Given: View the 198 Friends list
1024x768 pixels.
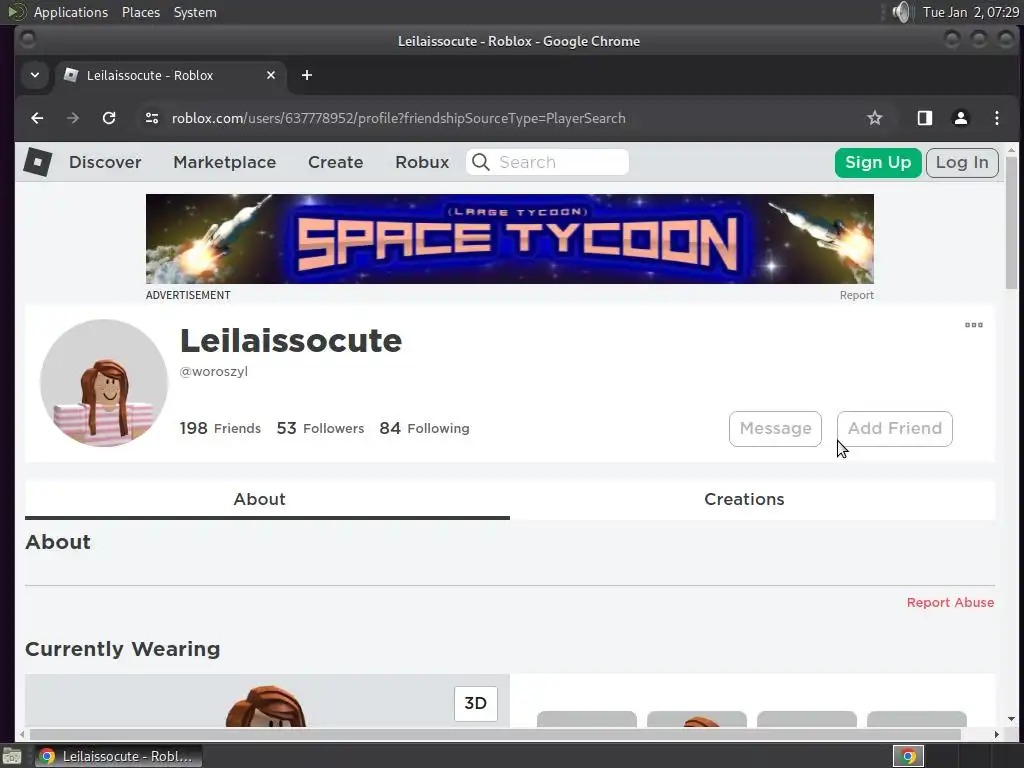Looking at the screenshot, I should pos(220,428).
